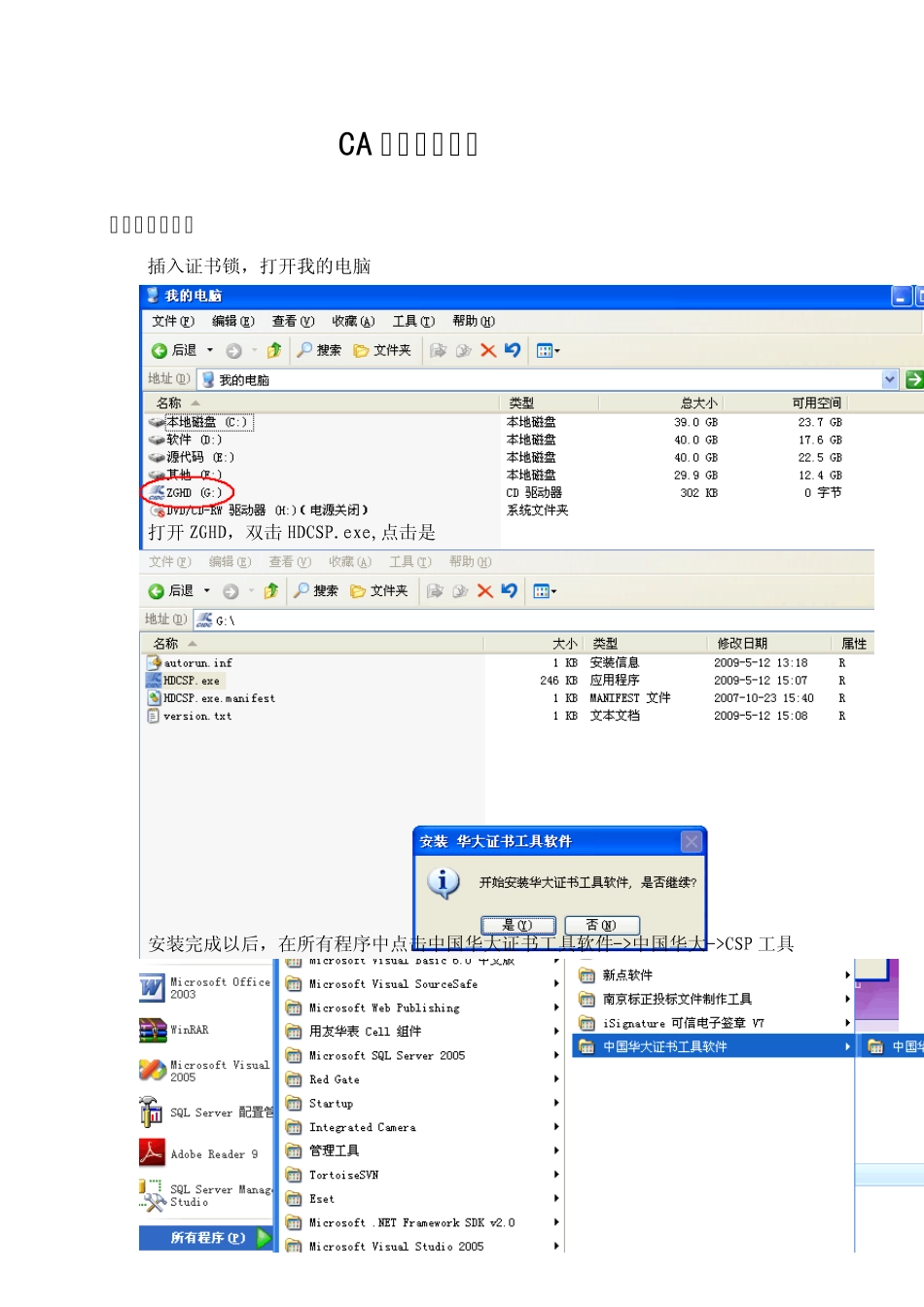Image resolution: width=924 pixels, height=1307 pixels.
Task: Click WinRAR icon in Start menu
Action: point(153,1030)
